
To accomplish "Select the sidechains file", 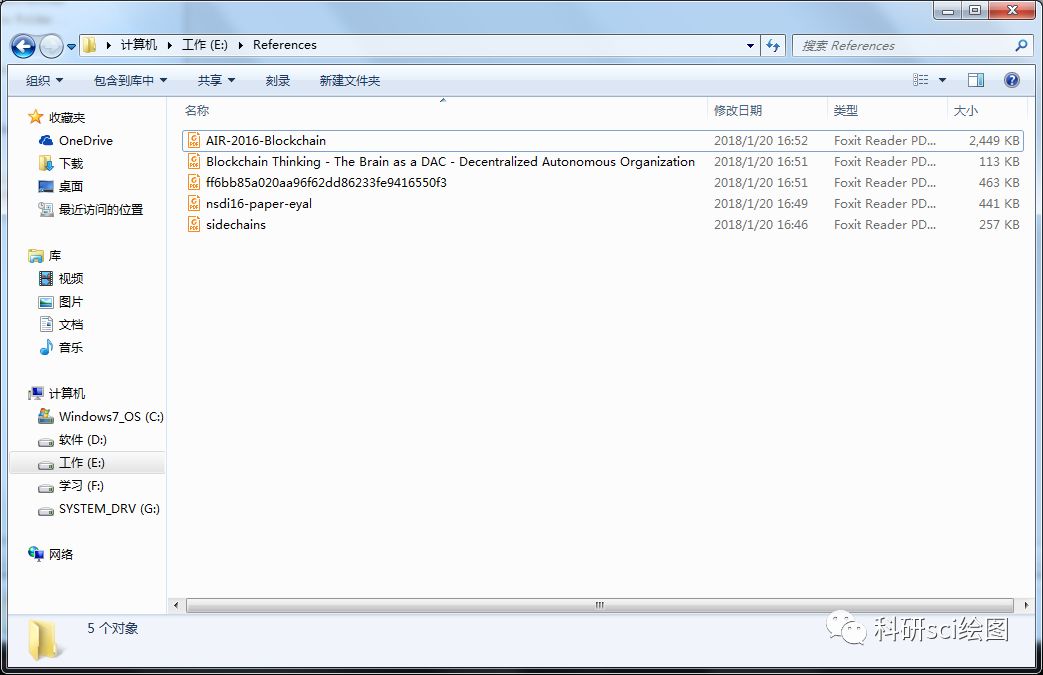I will pyautogui.click(x=602, y=225).
